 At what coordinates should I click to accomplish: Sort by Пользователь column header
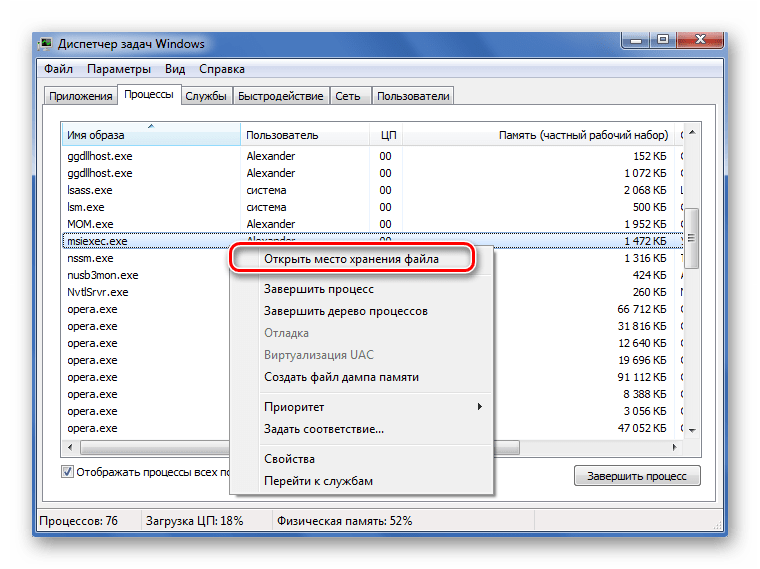(x=305, y=135)
